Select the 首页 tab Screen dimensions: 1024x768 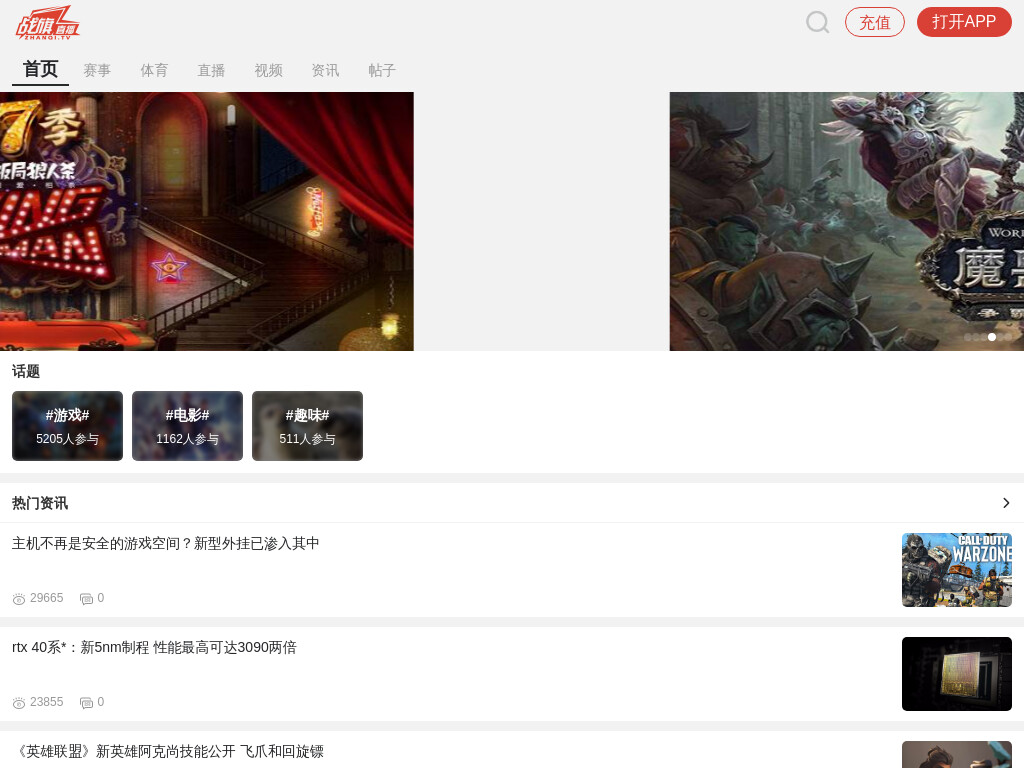point(40,69)
